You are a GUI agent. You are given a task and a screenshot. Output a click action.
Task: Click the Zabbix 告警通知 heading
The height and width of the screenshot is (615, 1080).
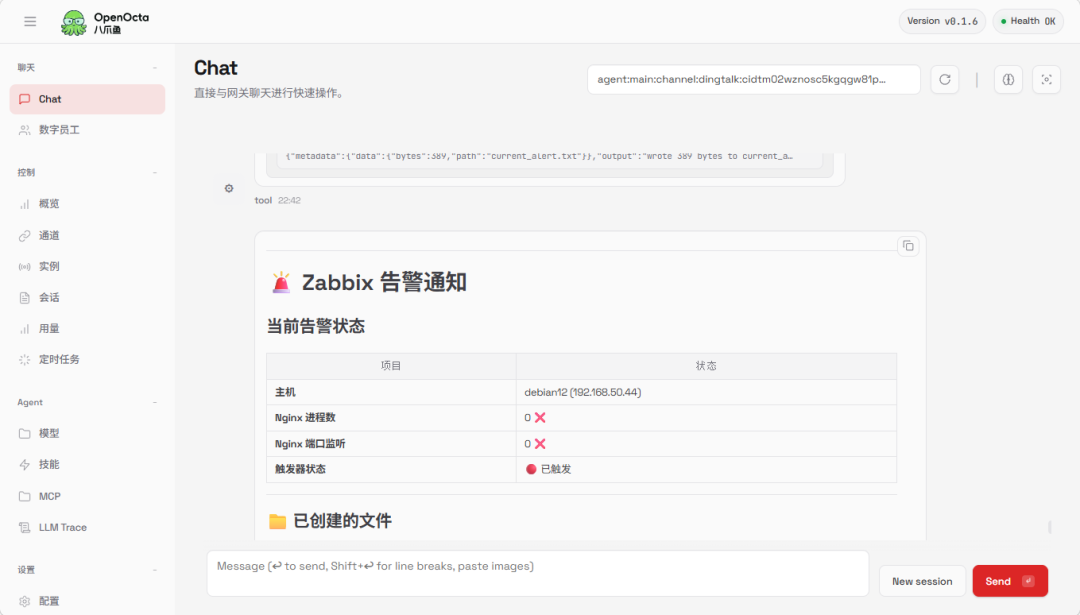384,282
